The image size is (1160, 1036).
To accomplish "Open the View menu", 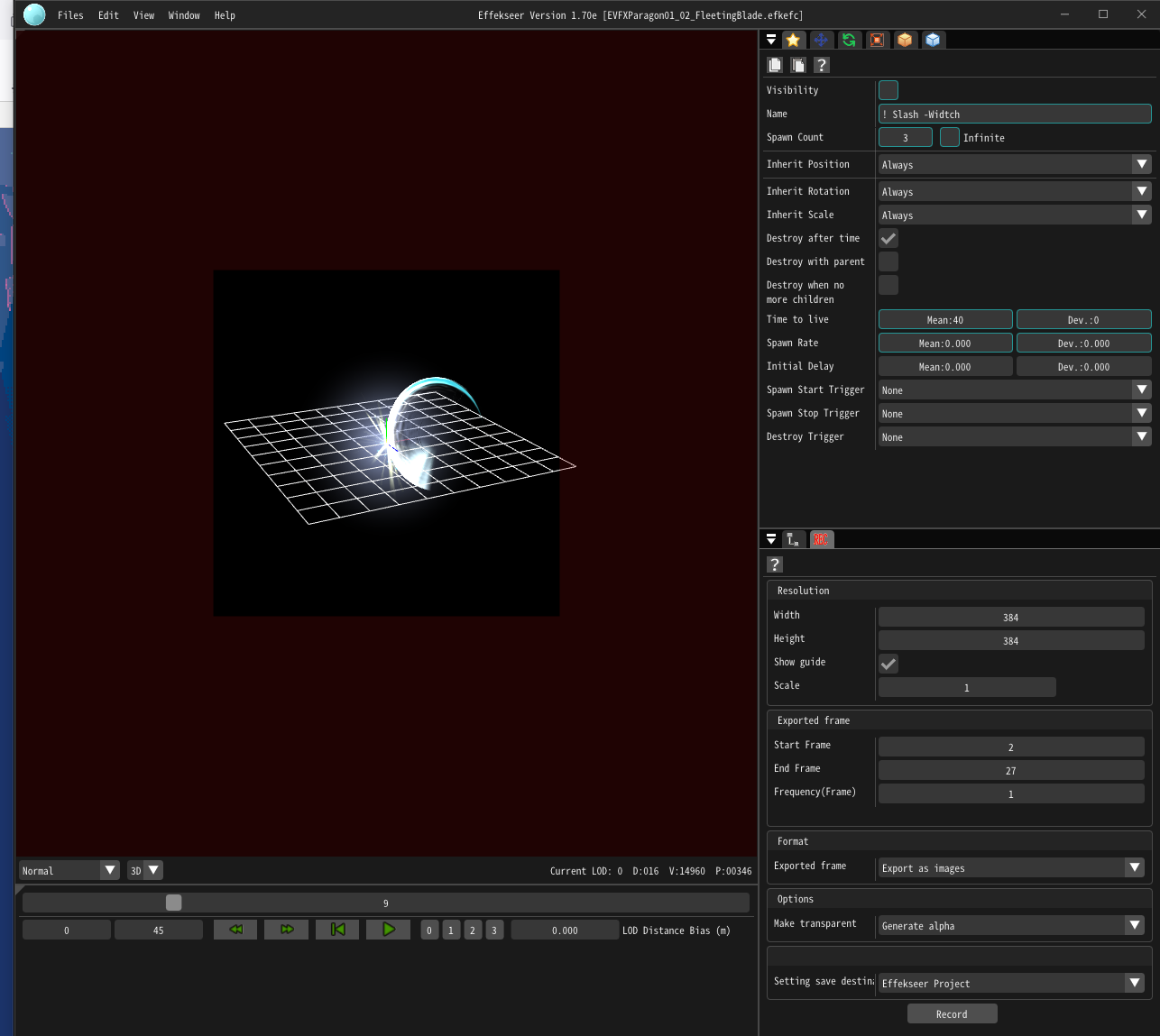I will [143, 15].
